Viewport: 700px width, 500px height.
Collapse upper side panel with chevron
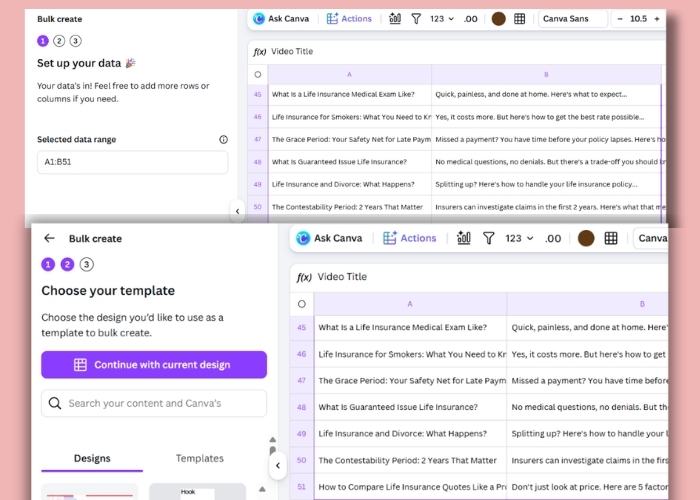(238, 211)
